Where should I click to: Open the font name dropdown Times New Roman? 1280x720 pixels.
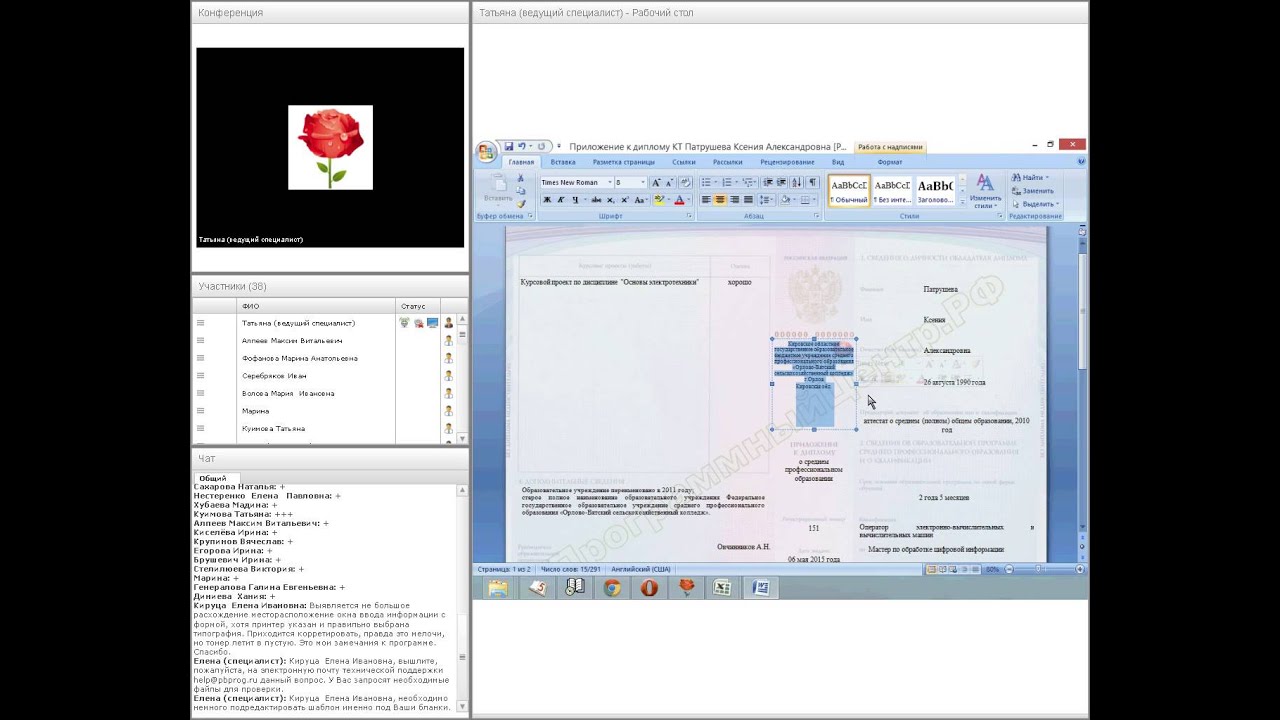point(608,183)
